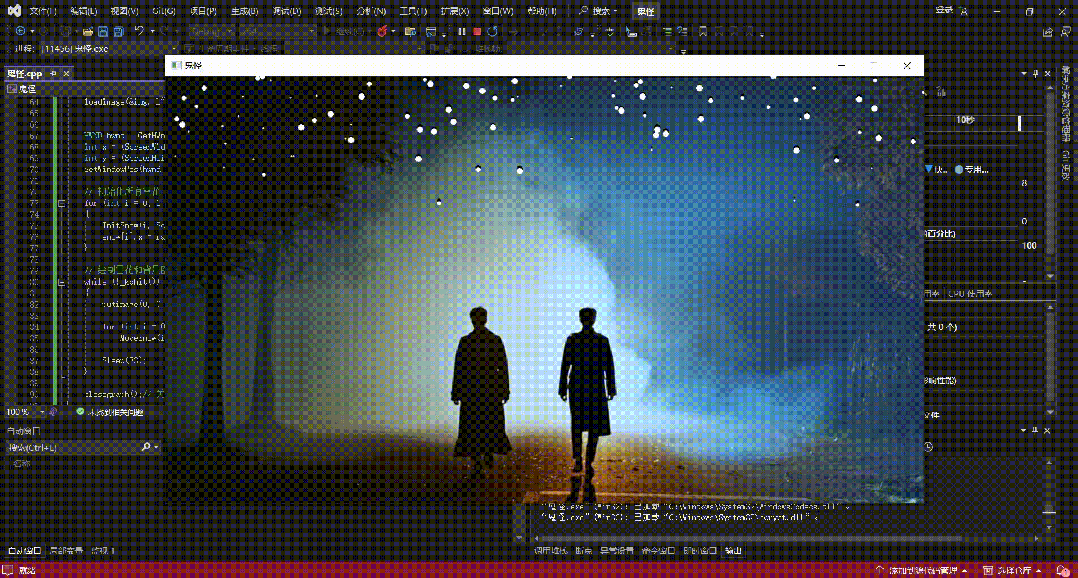The width and height of the screenshot is (1078, 578).
Task: Click the magnifier icon in auto window search
Action: click(x=146, y=447)
